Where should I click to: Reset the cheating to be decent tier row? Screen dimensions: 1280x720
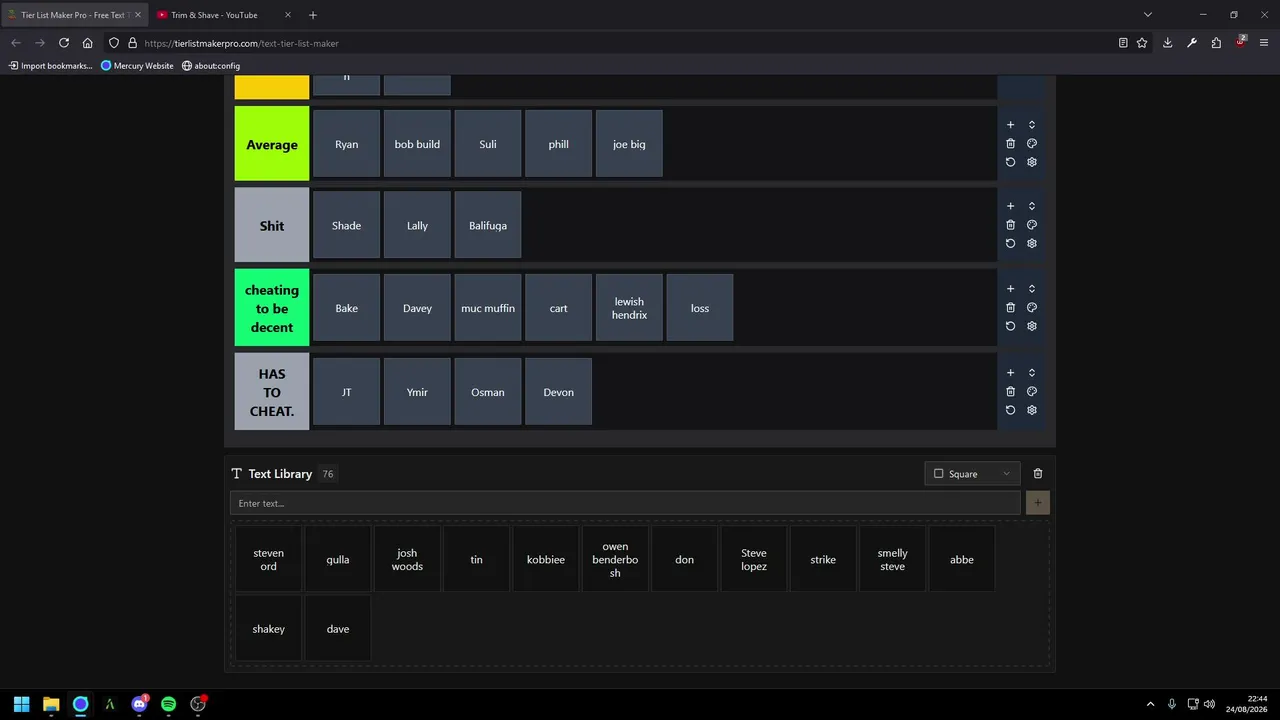[x=1010, y=326]
